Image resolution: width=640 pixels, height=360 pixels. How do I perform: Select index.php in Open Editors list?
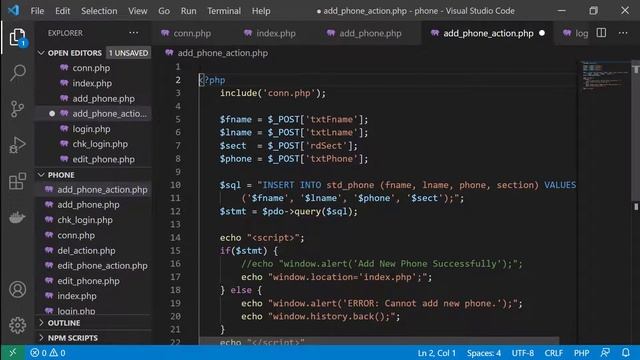tap(92, 83)
